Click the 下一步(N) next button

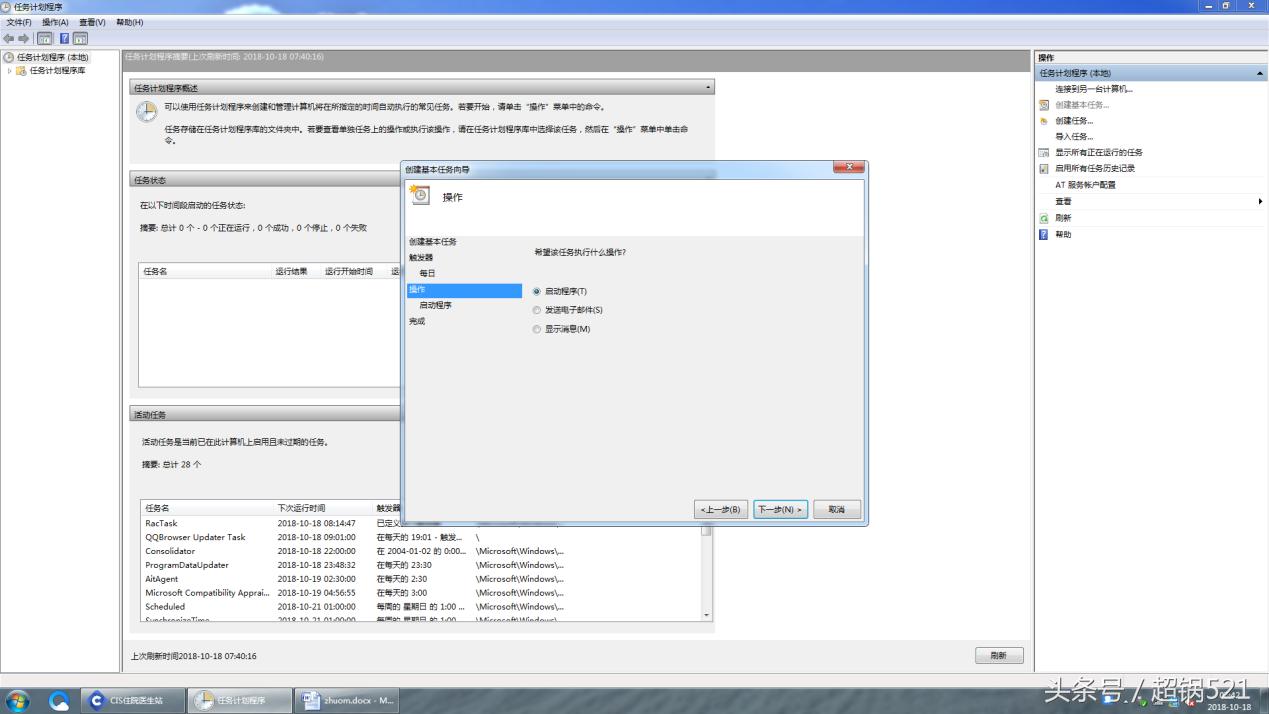(x=780, y=510)
